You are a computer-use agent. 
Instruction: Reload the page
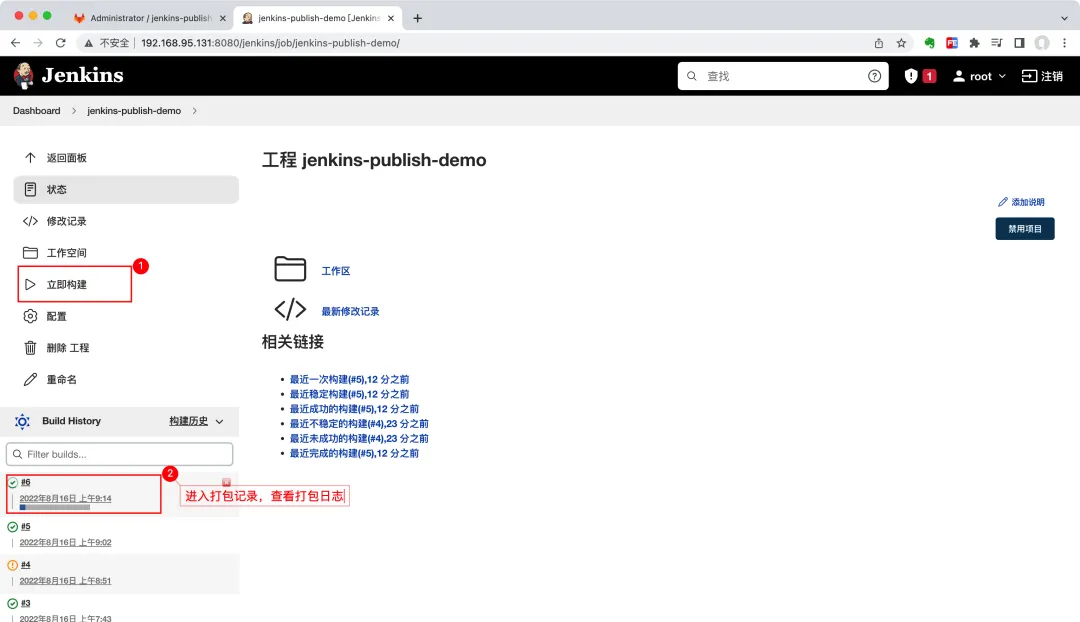[61, 43]
